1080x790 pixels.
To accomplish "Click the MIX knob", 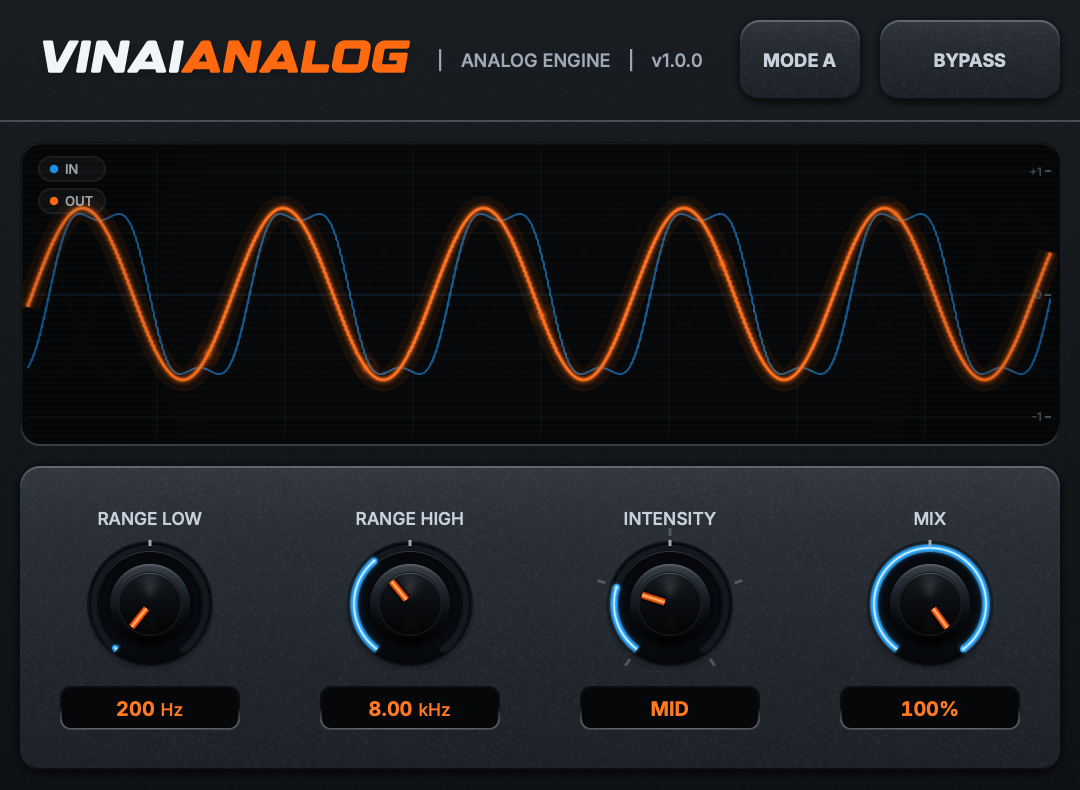I will [930, 604].
